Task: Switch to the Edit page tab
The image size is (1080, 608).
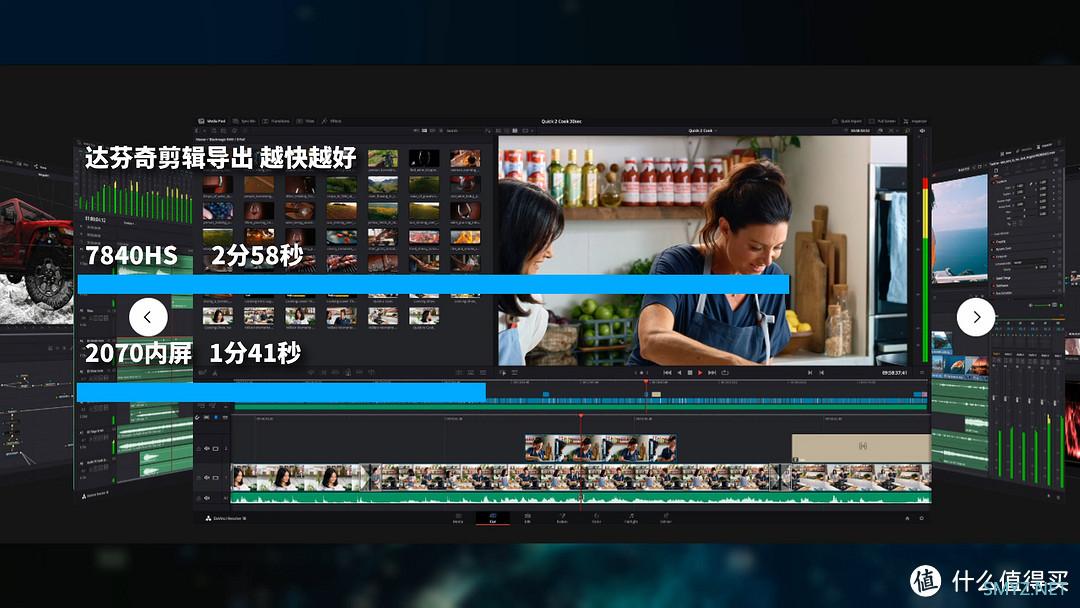Action: (x=528, y=518)
